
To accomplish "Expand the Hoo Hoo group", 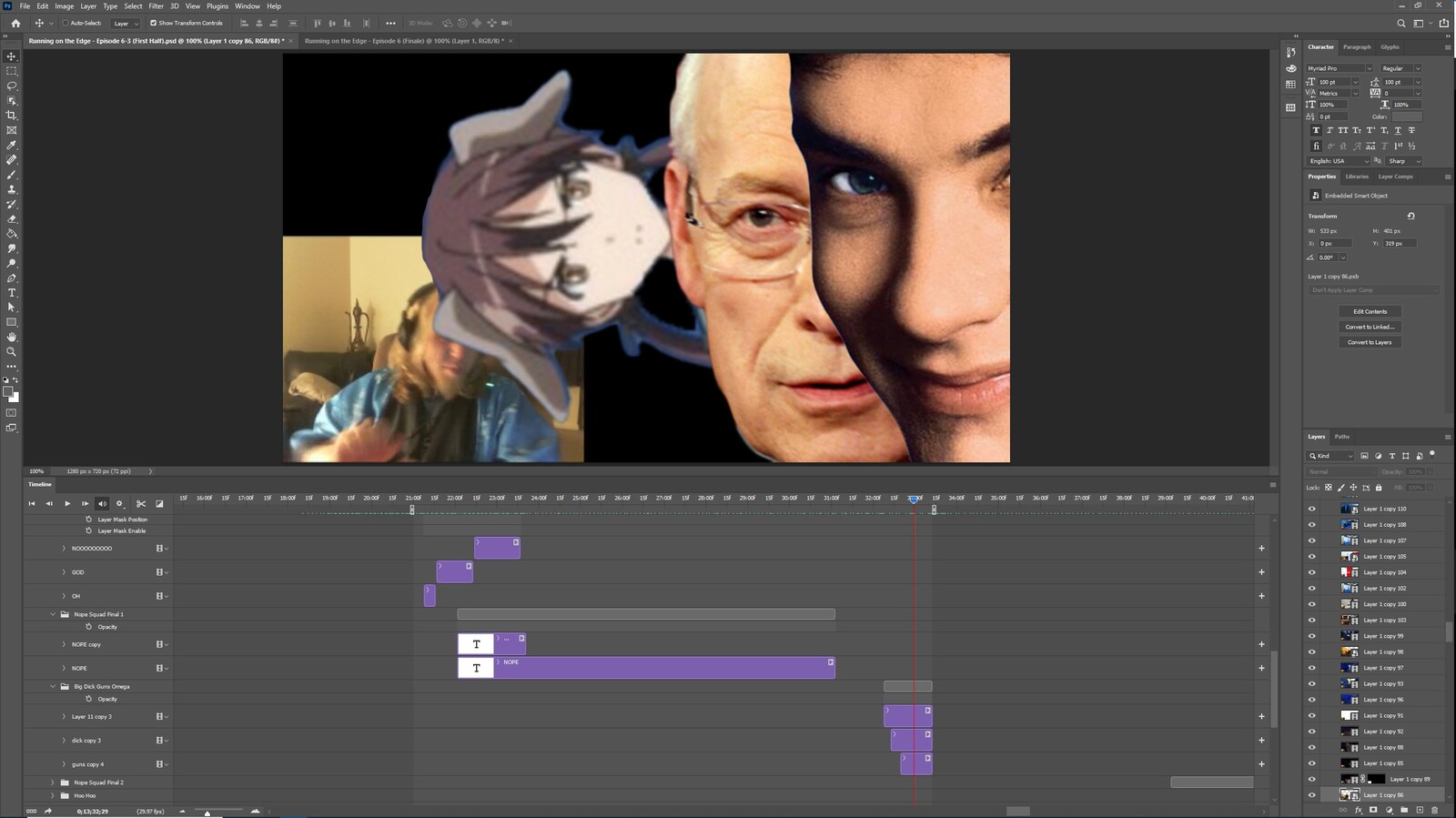I will (x=53, y=795).
